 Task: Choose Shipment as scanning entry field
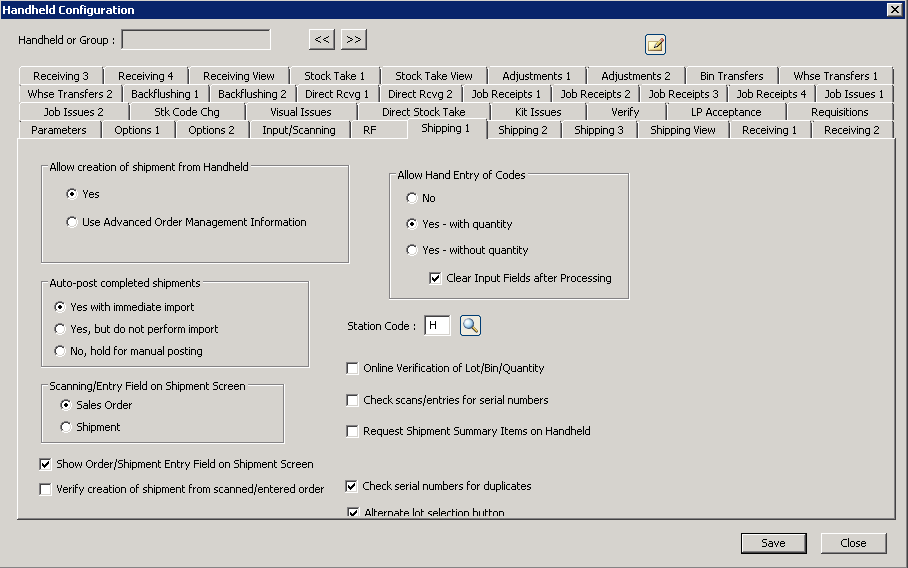pos(66,427)
